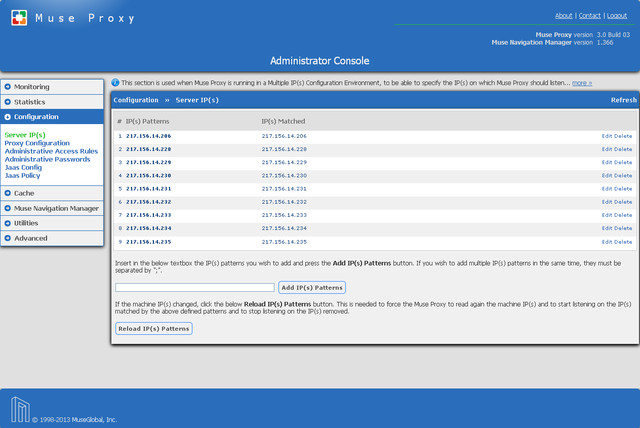
Task: Edit the 217.156.14.231 pattern
Action: coord(607,189)
